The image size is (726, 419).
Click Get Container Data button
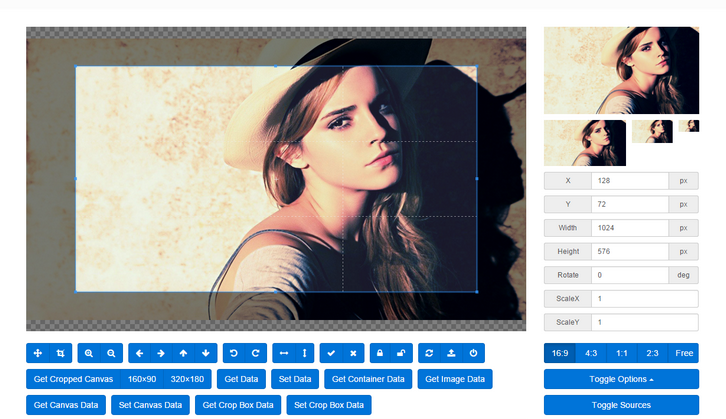coord(368,379)
